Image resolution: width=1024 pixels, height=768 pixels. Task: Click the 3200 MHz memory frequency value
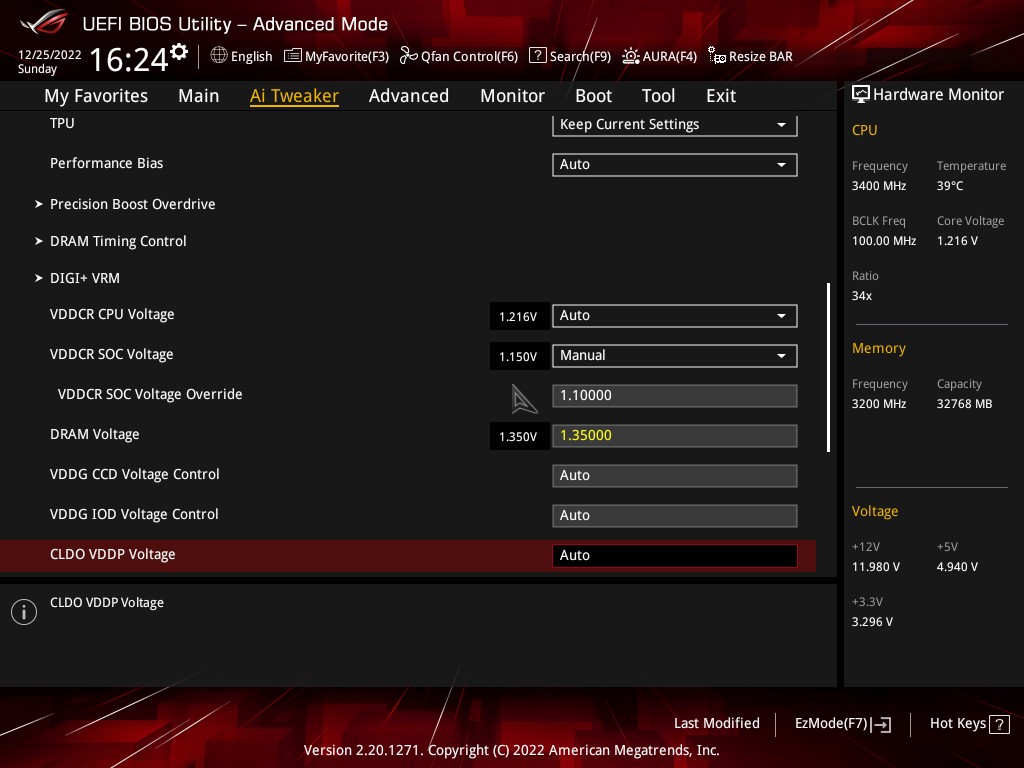pyautogui.click(x=878, y=404)
